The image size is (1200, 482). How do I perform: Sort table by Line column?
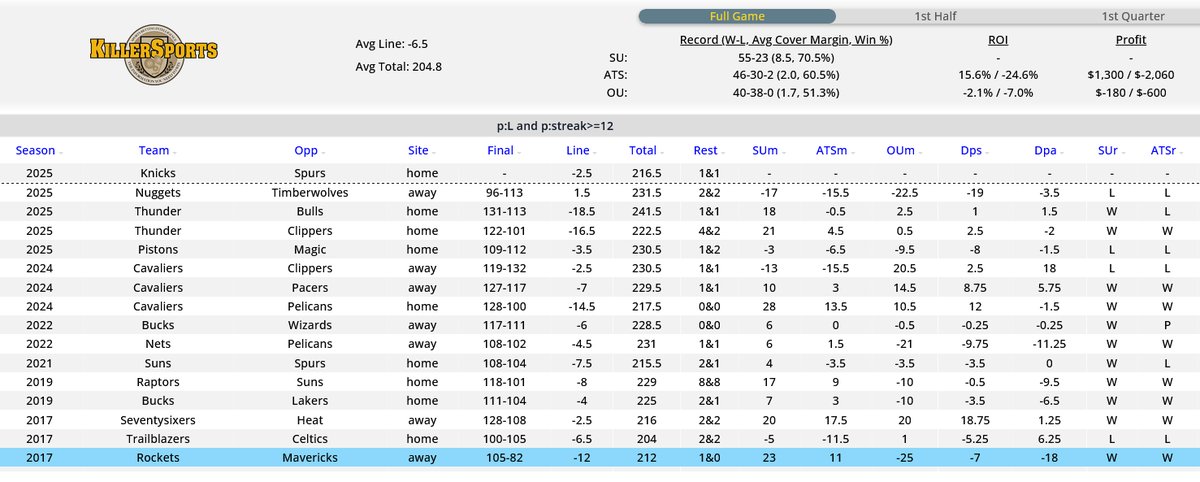(x=578, y=150)
